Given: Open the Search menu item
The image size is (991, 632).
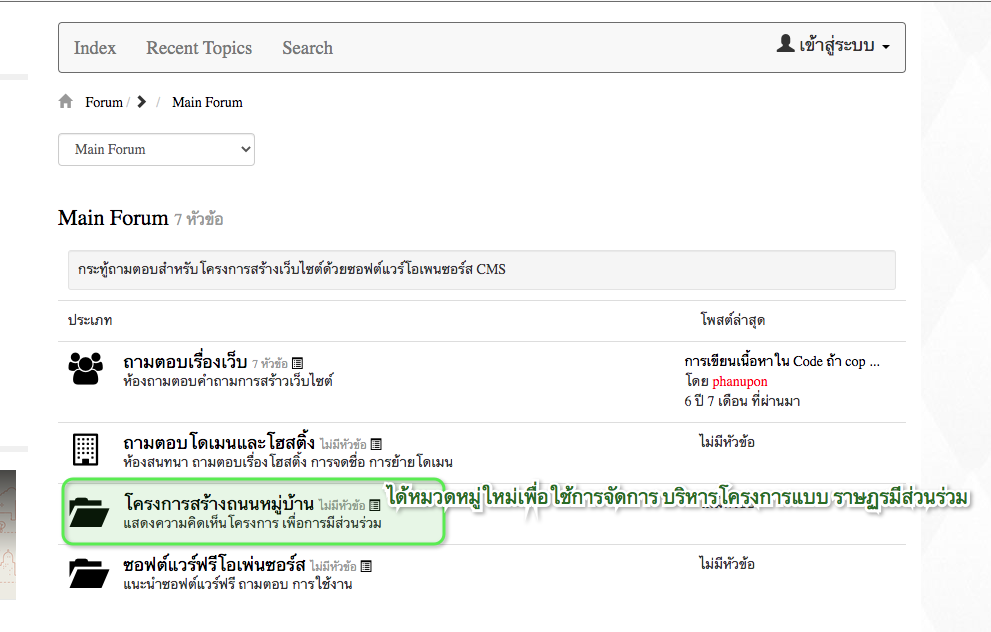Looking at the screenshot, I should (x=307, y=48).
